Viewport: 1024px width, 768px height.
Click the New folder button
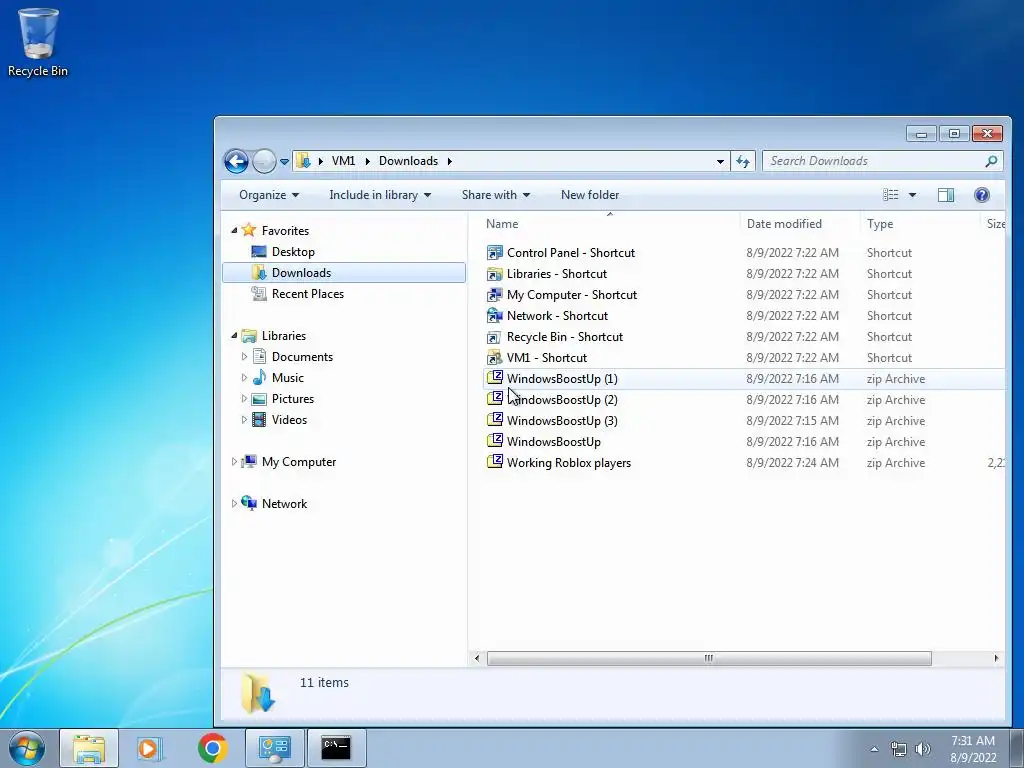tap(590, 195)
